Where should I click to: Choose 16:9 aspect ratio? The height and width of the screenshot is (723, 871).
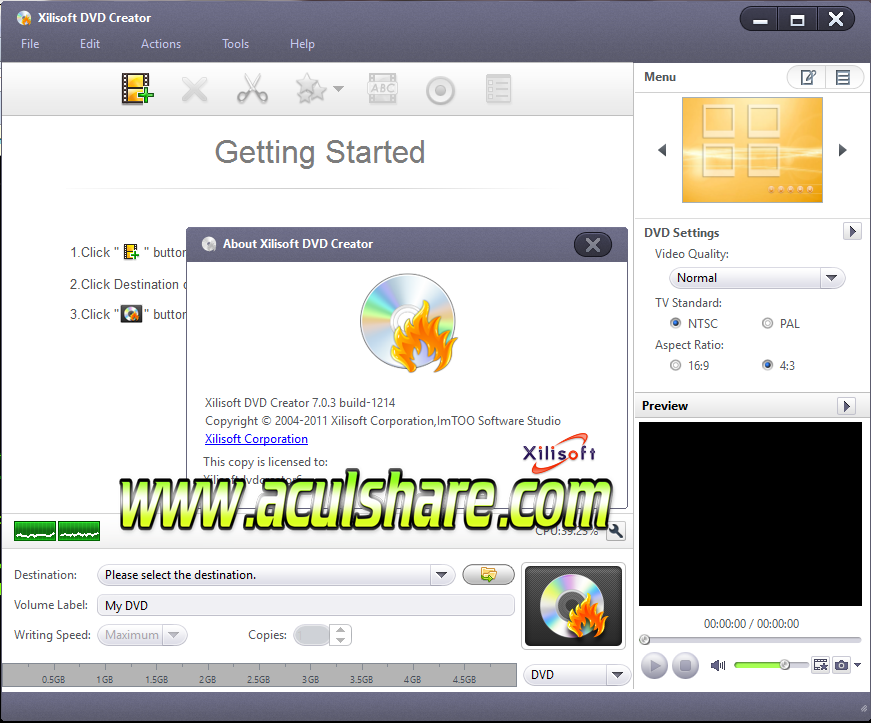(675, 365)
